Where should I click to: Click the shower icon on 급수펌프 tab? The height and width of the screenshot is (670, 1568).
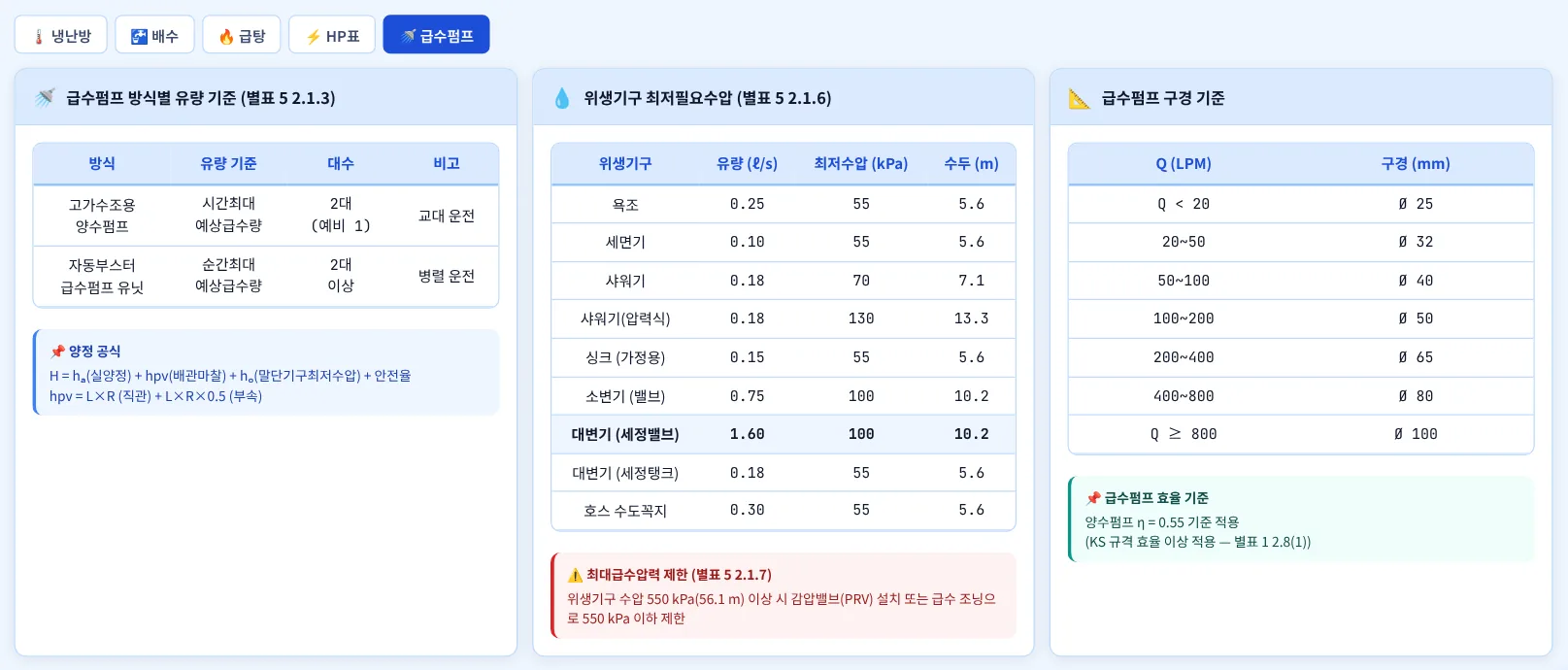point(409,37)
